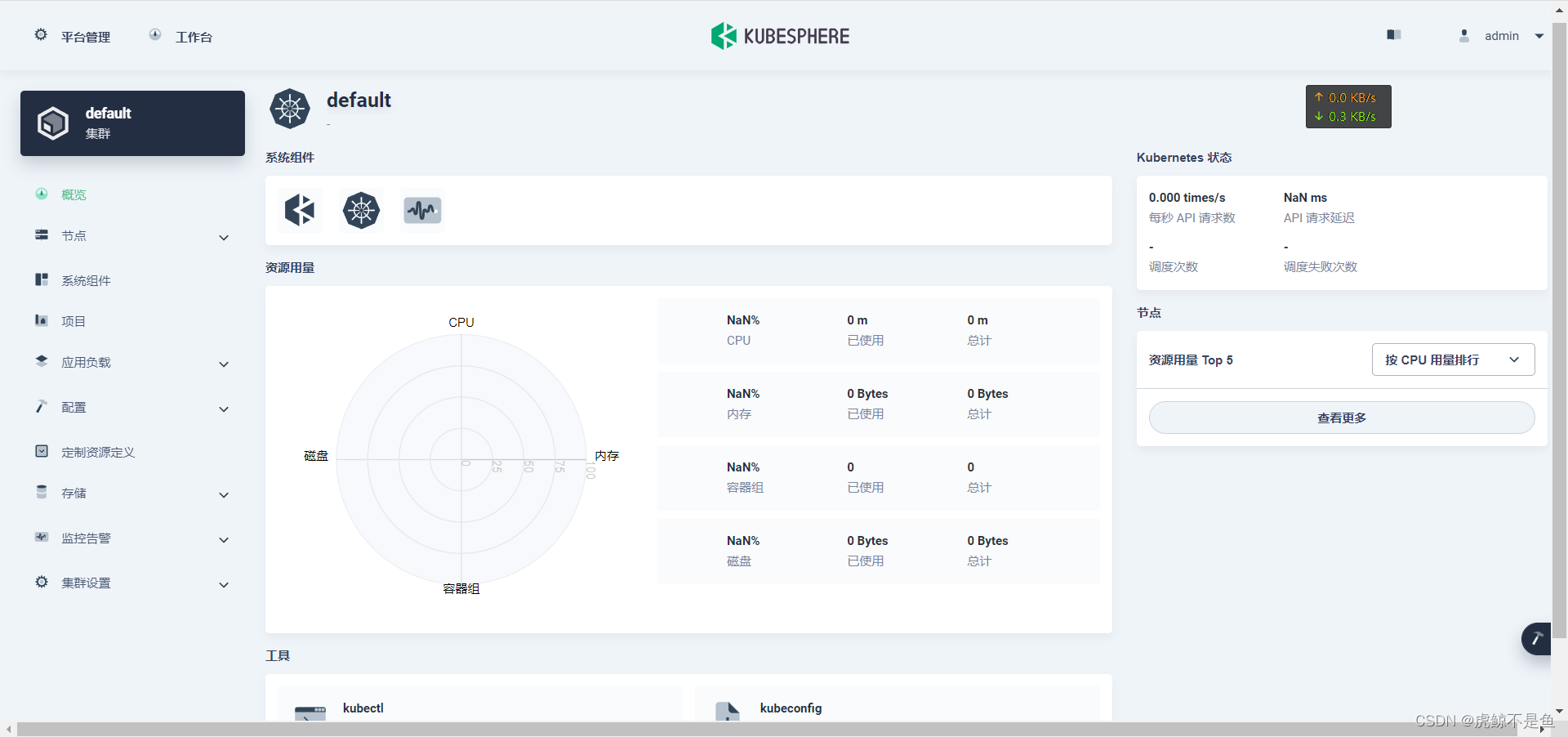The height and width of the screenshot is (737, 1568).
Task: Click the 资源用量 Top 5 heading
Action: [x=1191, y=360]
